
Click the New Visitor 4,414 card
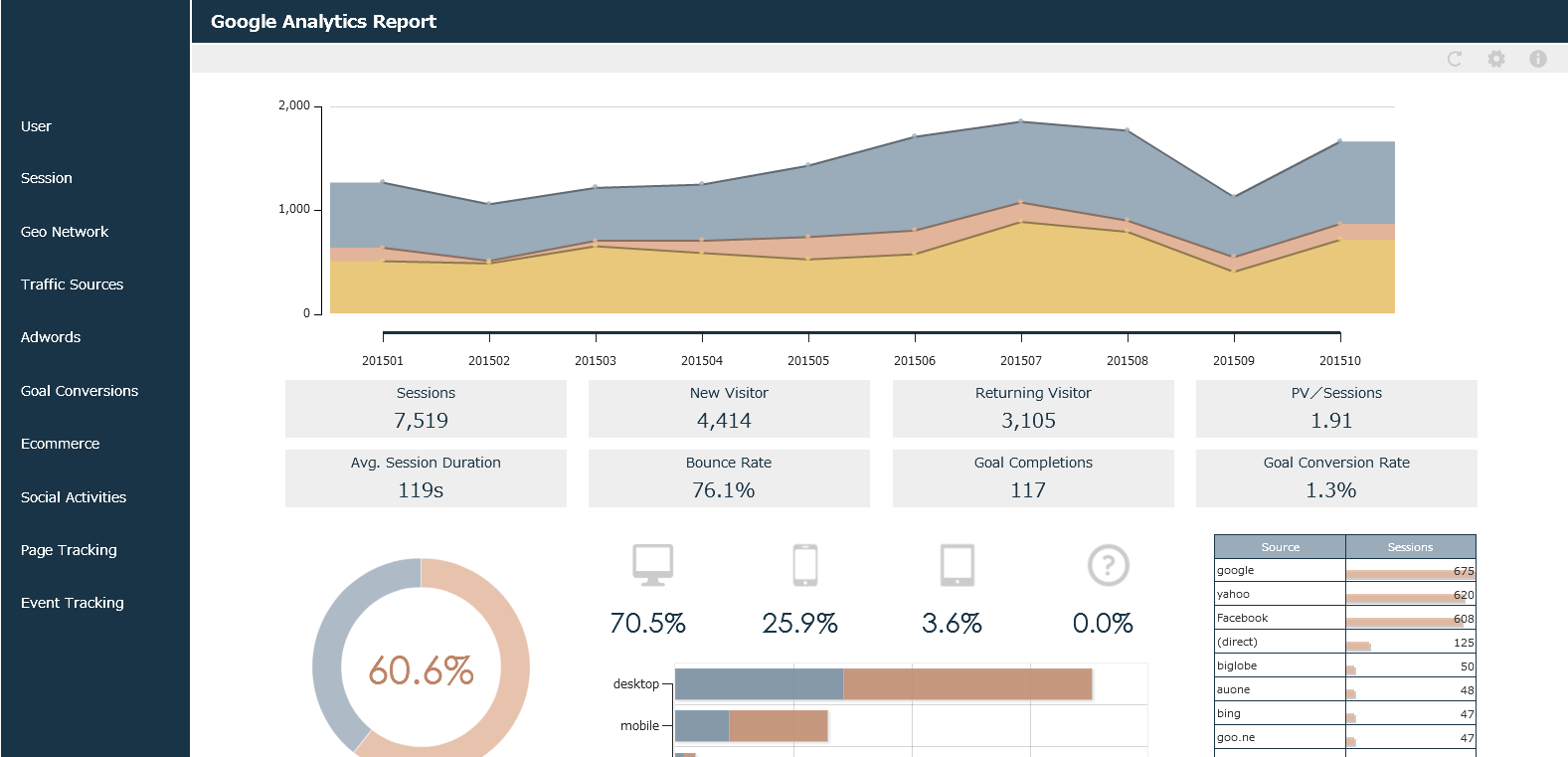(x=729, y=409)
